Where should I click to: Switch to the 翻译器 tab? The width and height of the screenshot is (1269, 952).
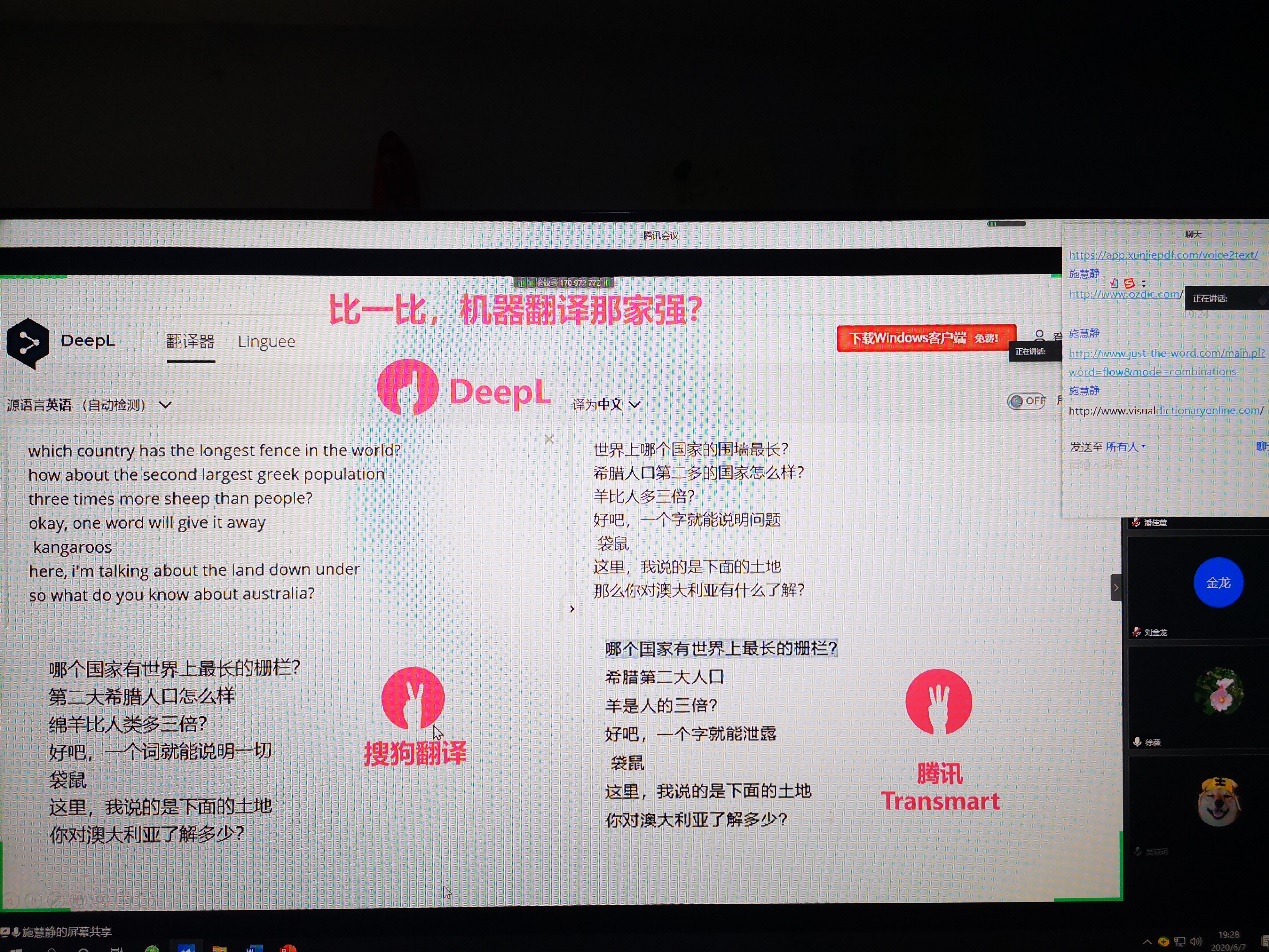190,341
